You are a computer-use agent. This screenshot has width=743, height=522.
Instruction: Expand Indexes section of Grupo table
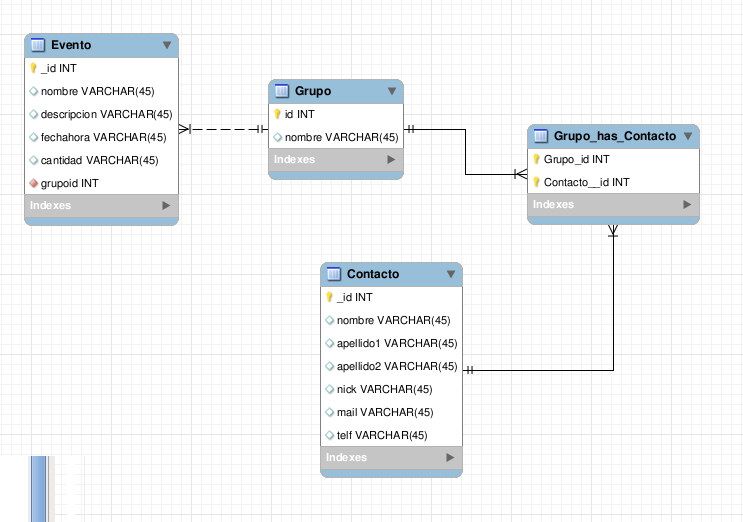[391, 159]
